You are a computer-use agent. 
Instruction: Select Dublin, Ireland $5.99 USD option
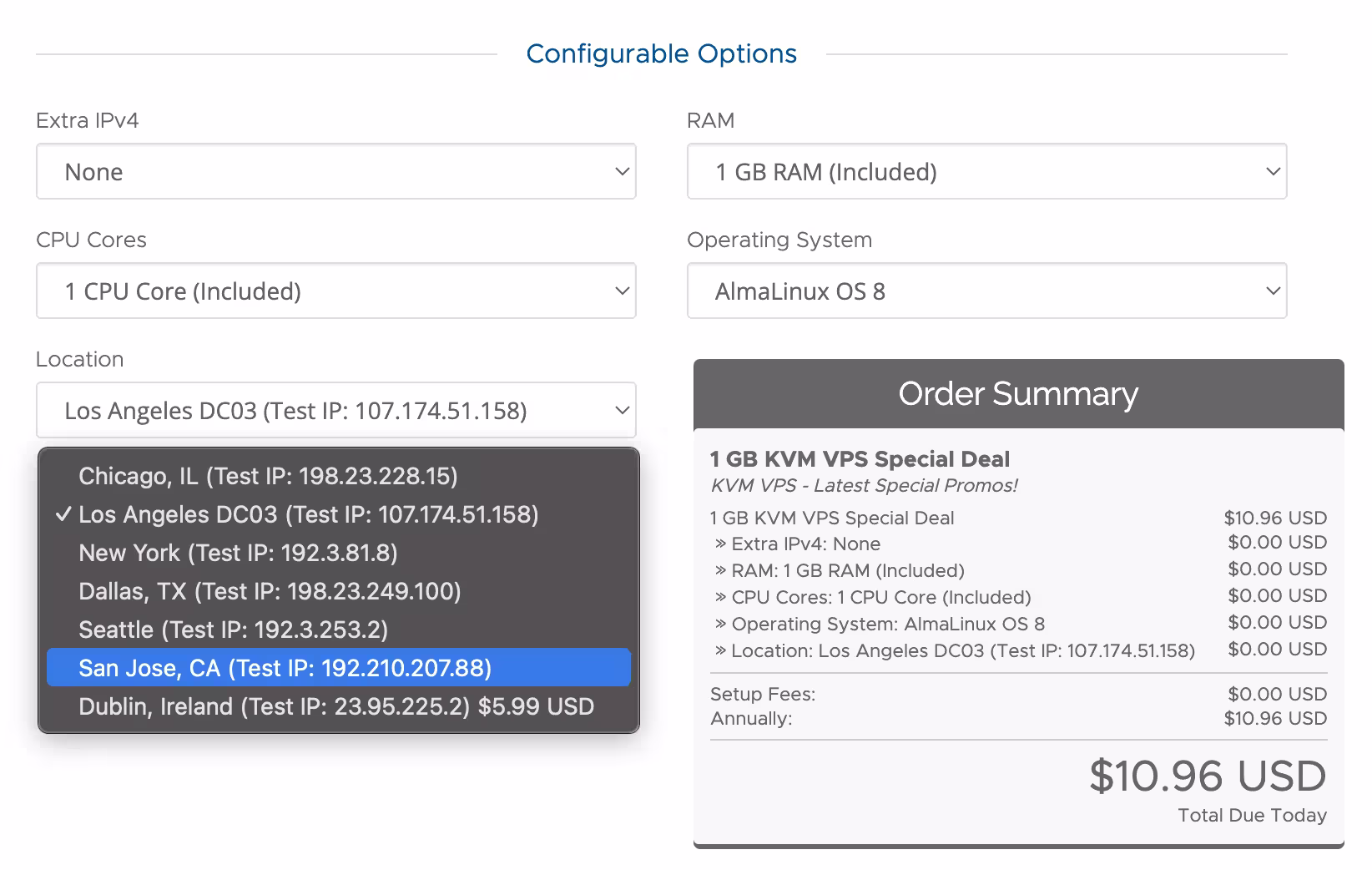pos(335,706)
